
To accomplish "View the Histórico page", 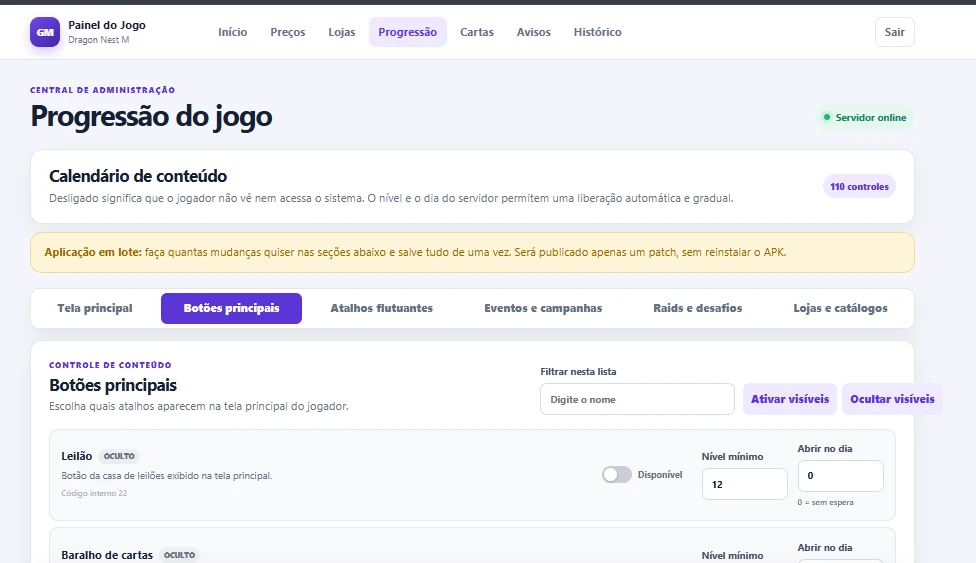I will tap(598, 32).
